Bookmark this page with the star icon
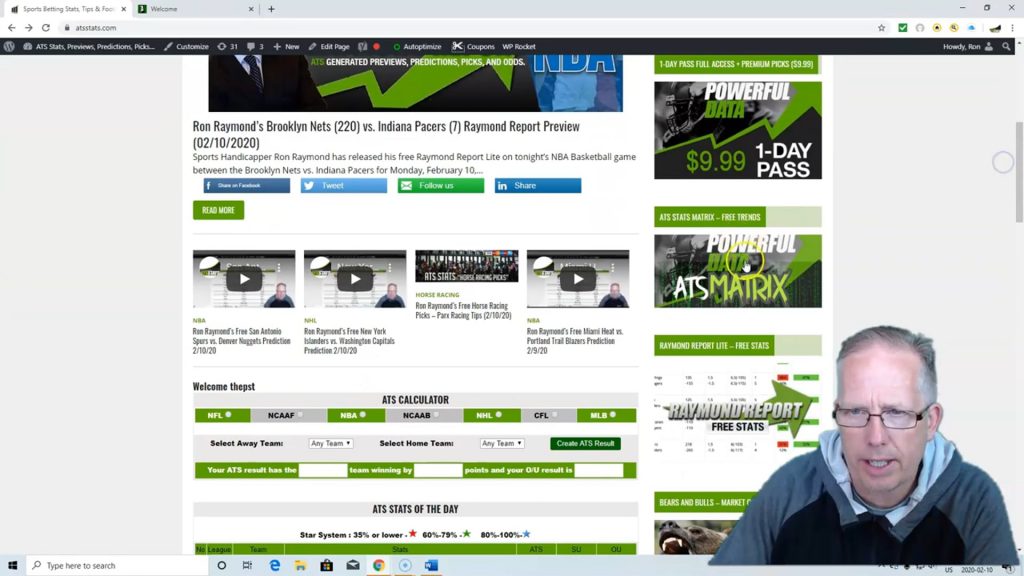 882,27
